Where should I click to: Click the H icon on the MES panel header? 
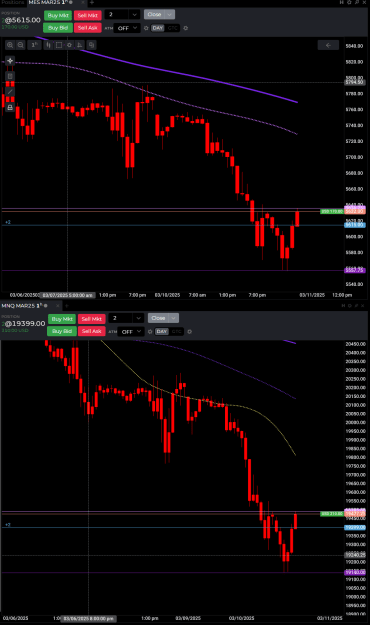(x=342, y=2)
